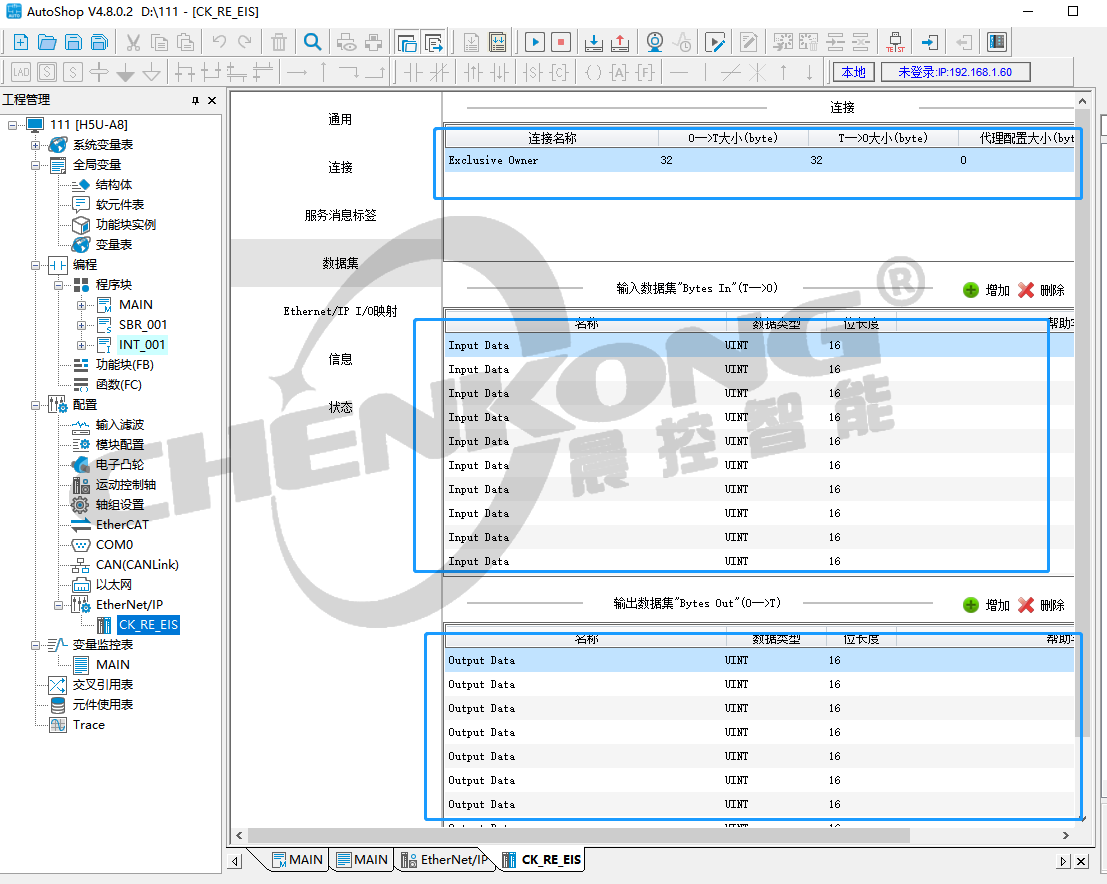The image size is (1107, 884).
Task: Click the compile-all double arrow icon
Action: point(498,42)
